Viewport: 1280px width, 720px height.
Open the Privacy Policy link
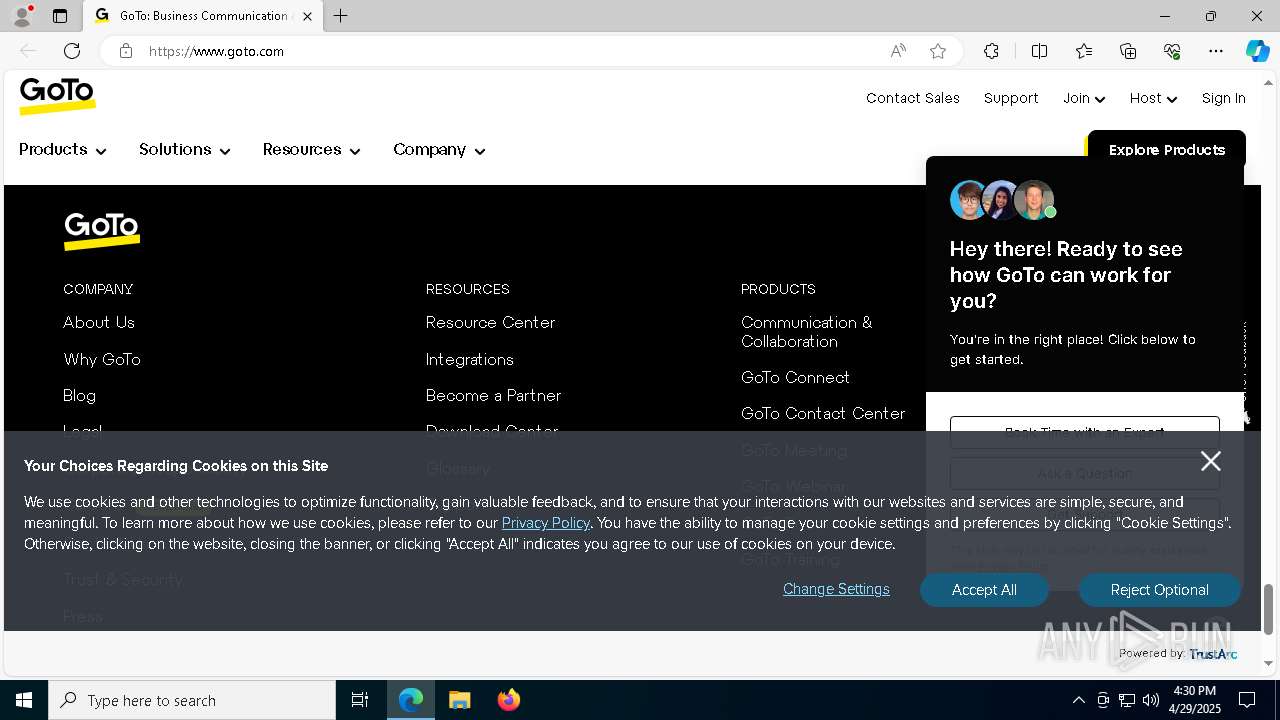(546, 523)
